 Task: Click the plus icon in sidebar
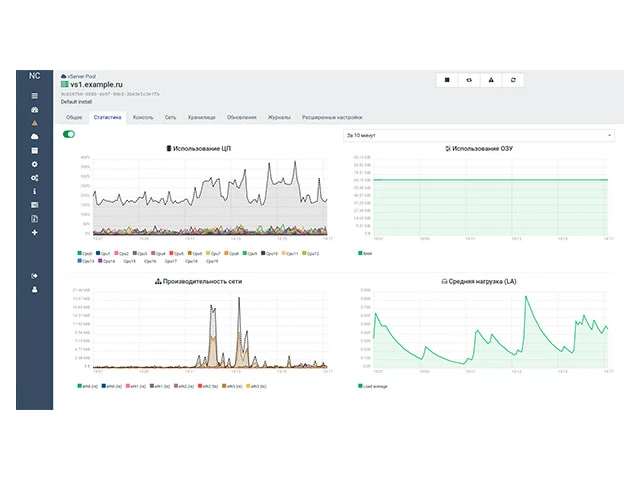pos(35,232)
